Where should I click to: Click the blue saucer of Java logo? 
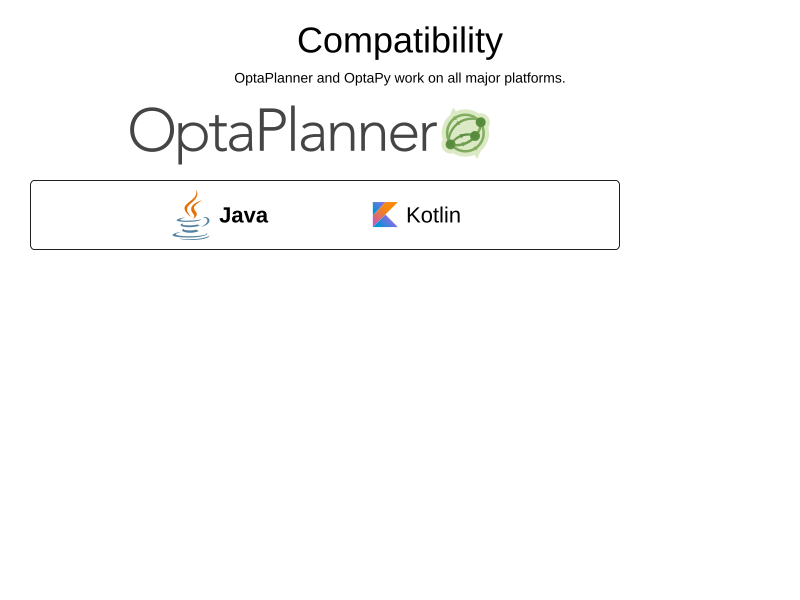pyautogui.click(x=190, y=236)
